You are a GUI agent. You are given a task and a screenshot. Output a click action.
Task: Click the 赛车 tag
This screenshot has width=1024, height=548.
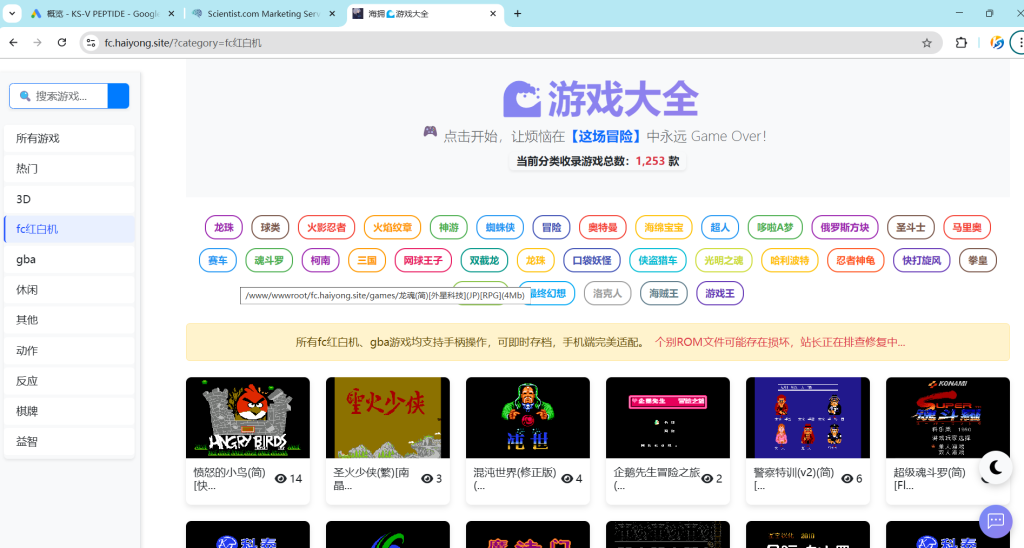pos(218,260)
